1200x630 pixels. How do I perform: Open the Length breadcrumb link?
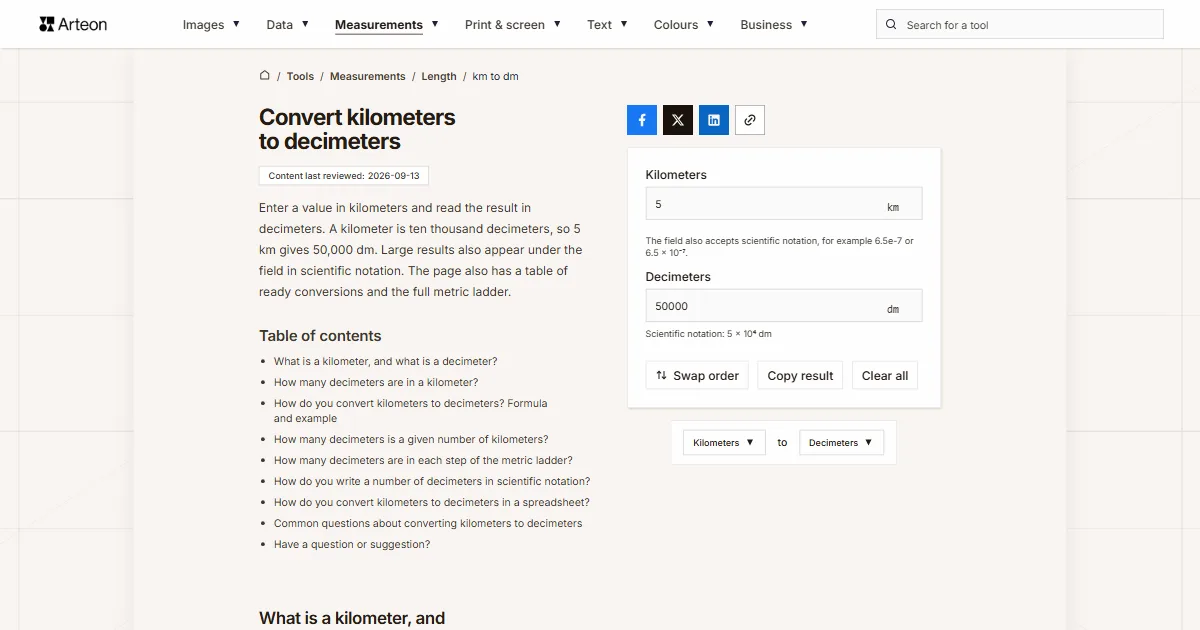click(439, 76)
